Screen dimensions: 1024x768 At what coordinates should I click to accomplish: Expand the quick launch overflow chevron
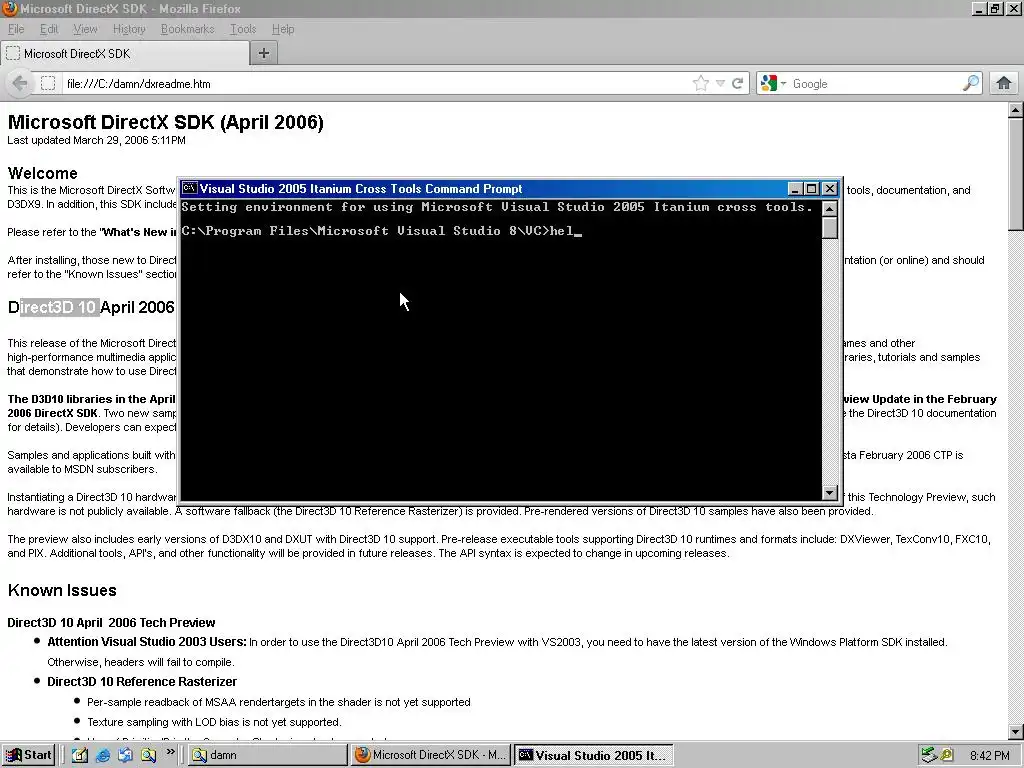[170, 752]
